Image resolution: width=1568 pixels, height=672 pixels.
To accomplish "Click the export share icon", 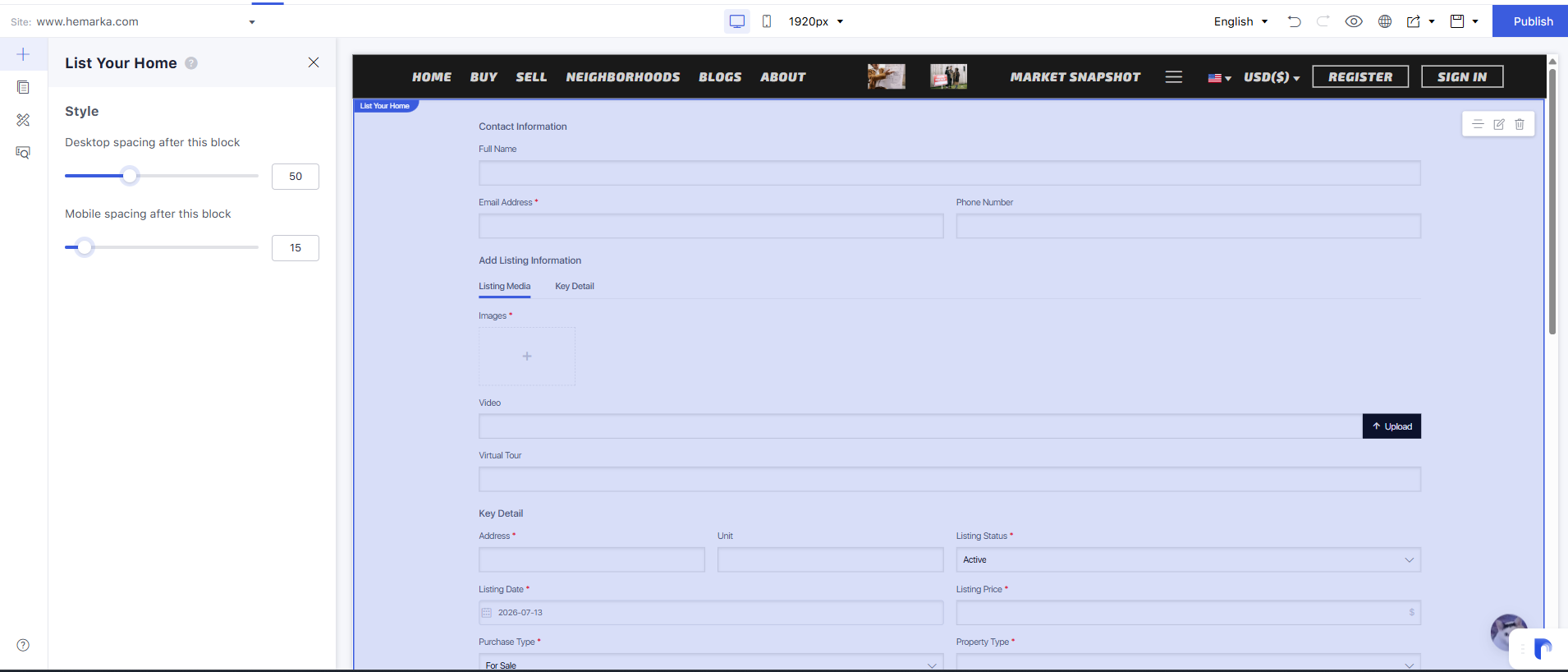I will [x=1414, y=21].
